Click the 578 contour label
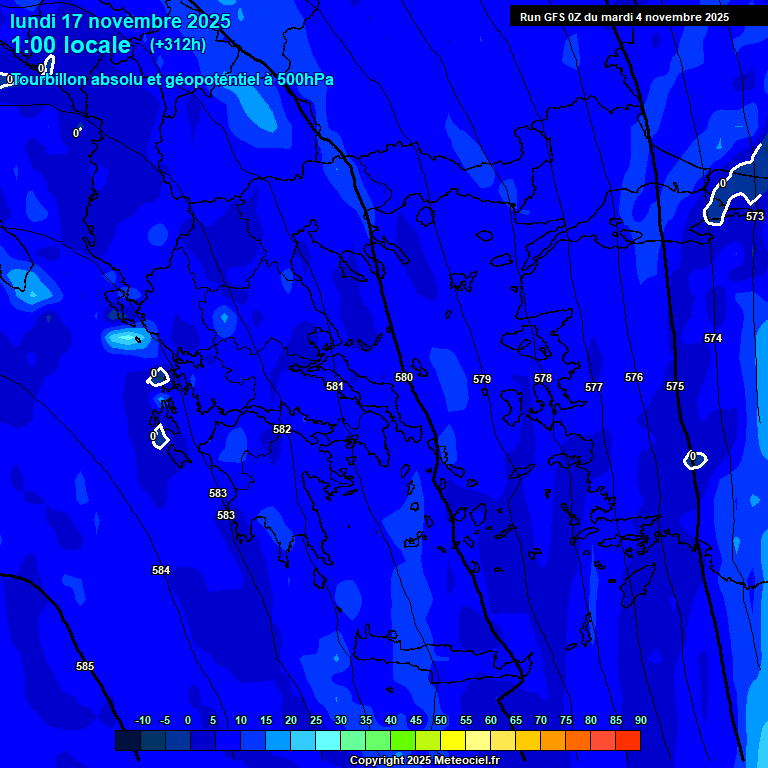 [543, 378]
